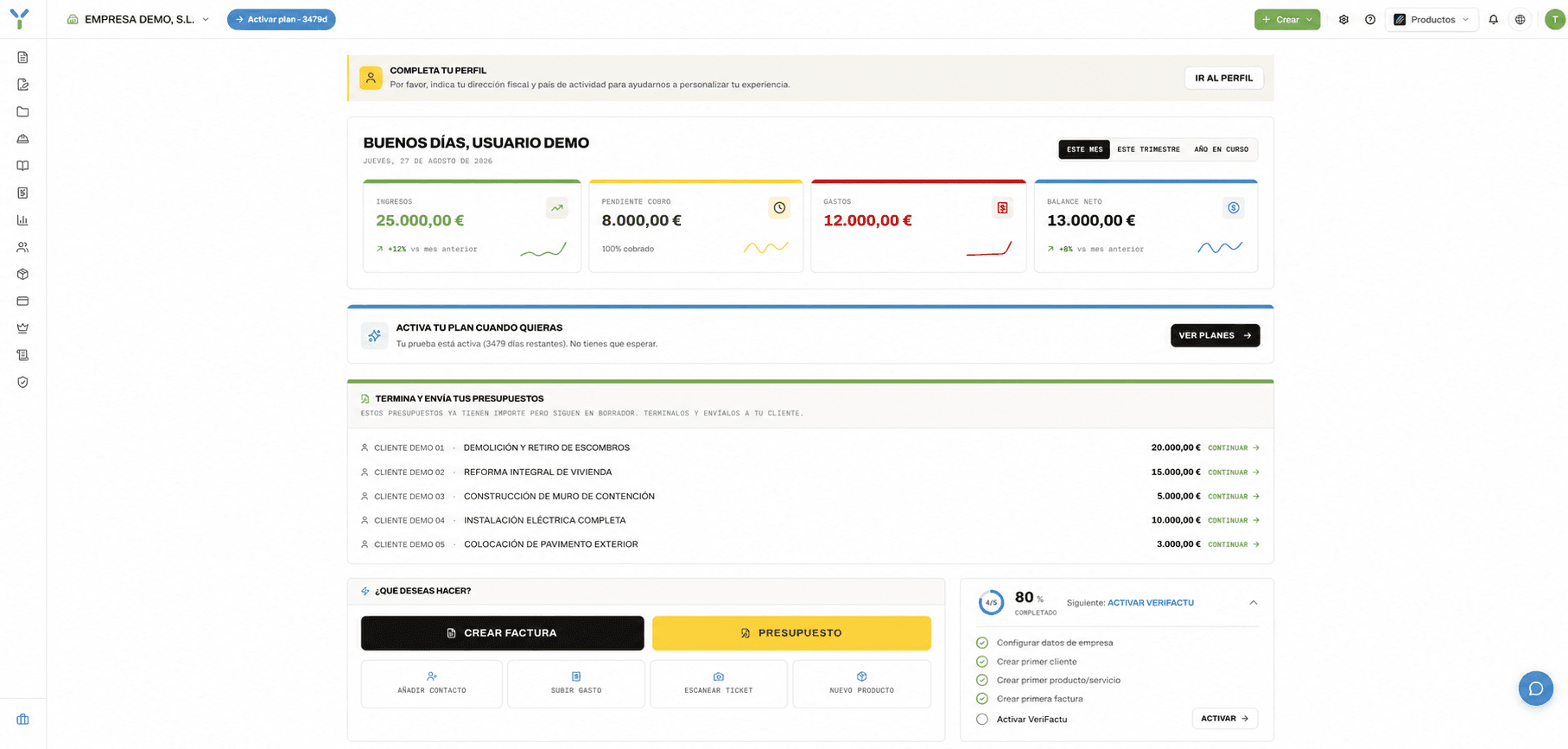Expand the EMPRESA DEMO, S.L. company selector
1568x749 pixels.
[138, 19]
